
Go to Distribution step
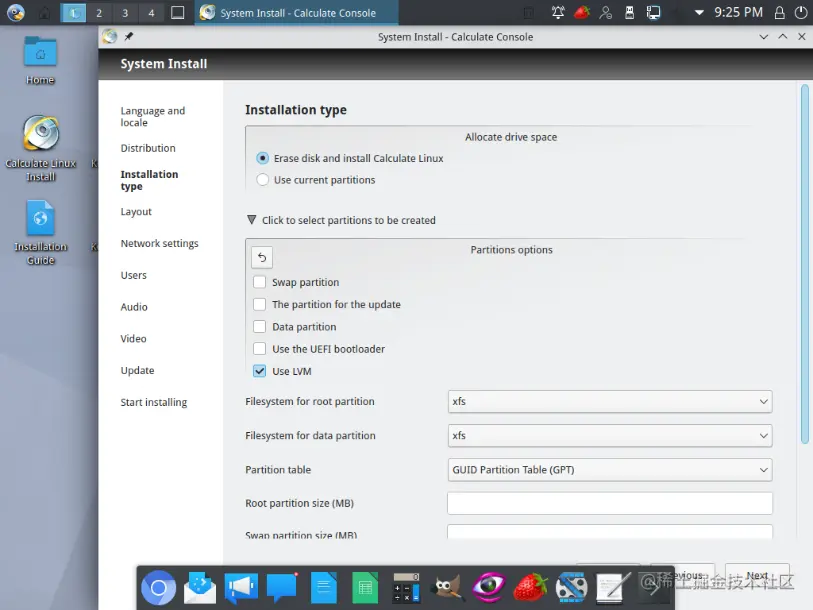tap(148, 148)
